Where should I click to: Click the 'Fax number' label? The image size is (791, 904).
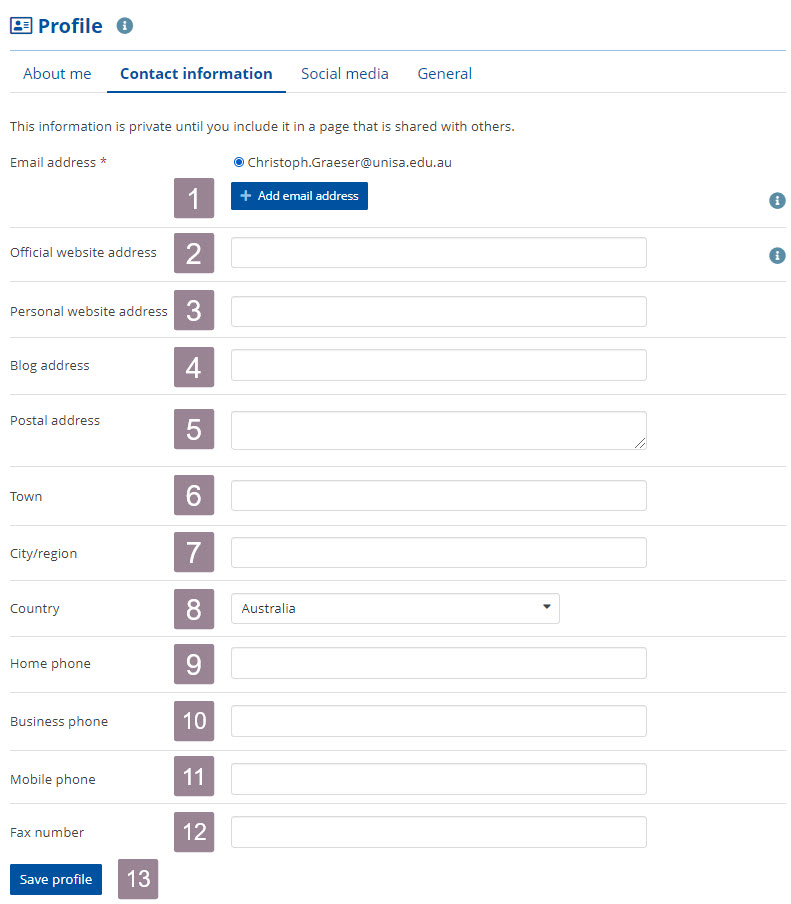point(47,833)
